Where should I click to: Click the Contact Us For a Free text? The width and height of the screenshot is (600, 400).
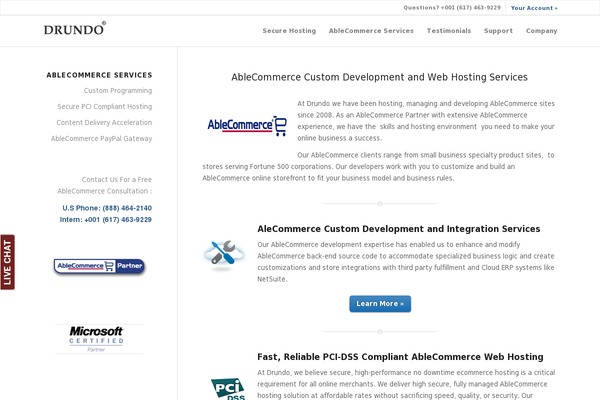117,179
